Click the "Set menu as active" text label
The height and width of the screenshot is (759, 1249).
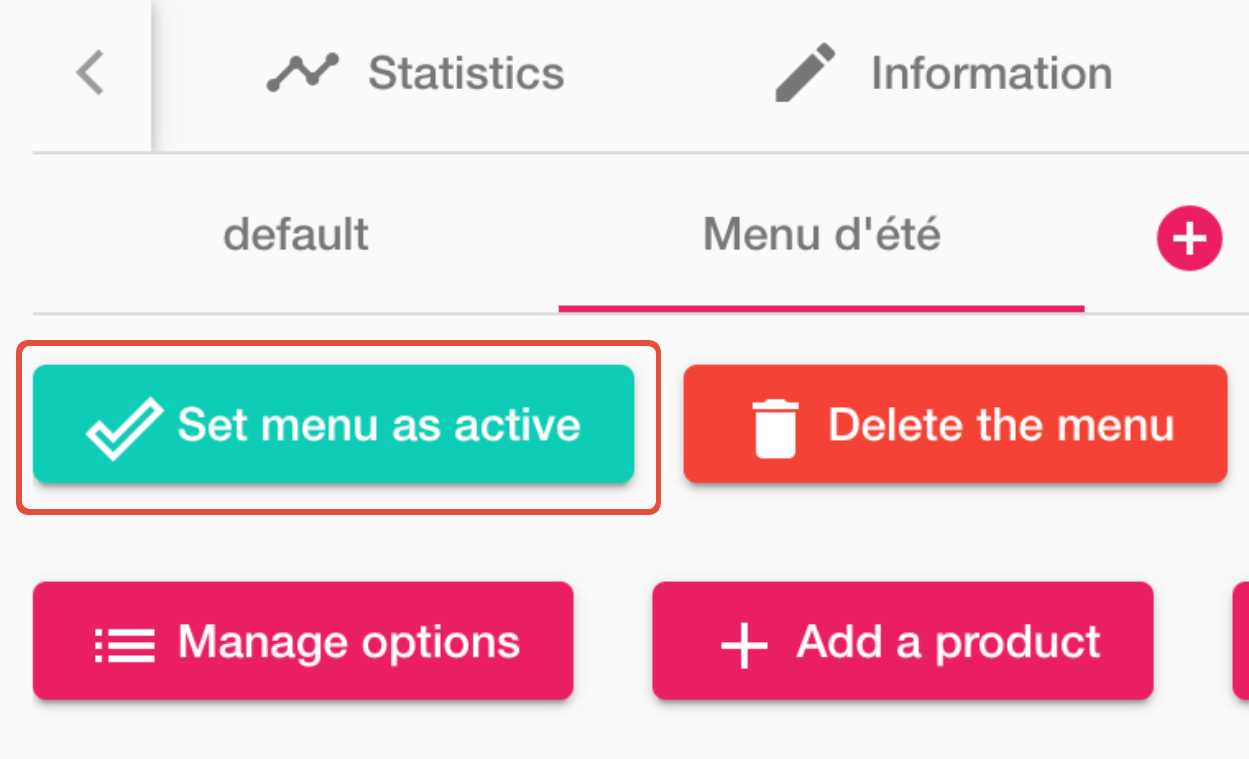coord(379,425)
